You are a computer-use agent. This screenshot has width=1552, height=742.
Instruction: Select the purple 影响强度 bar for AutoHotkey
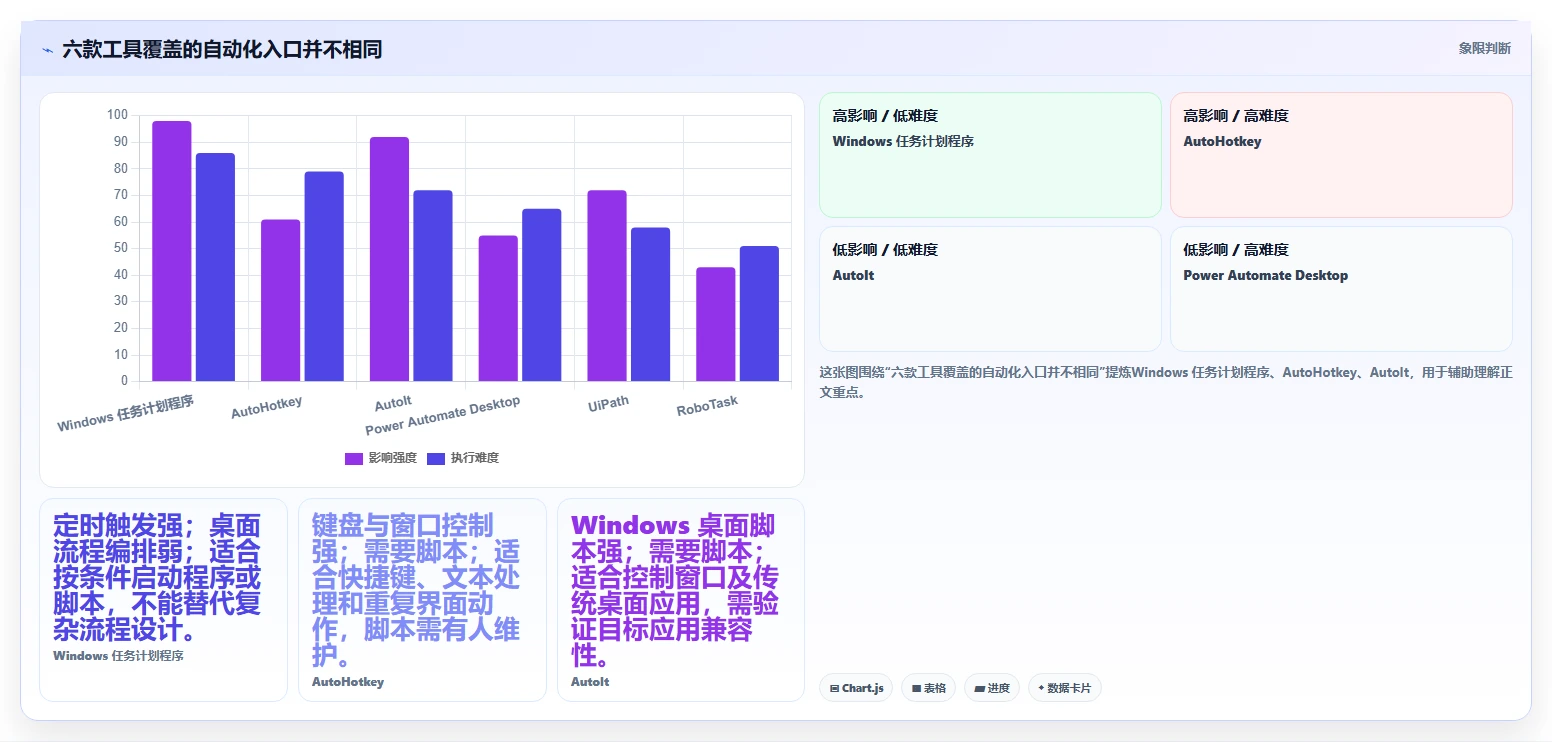(x=280, y=300)
